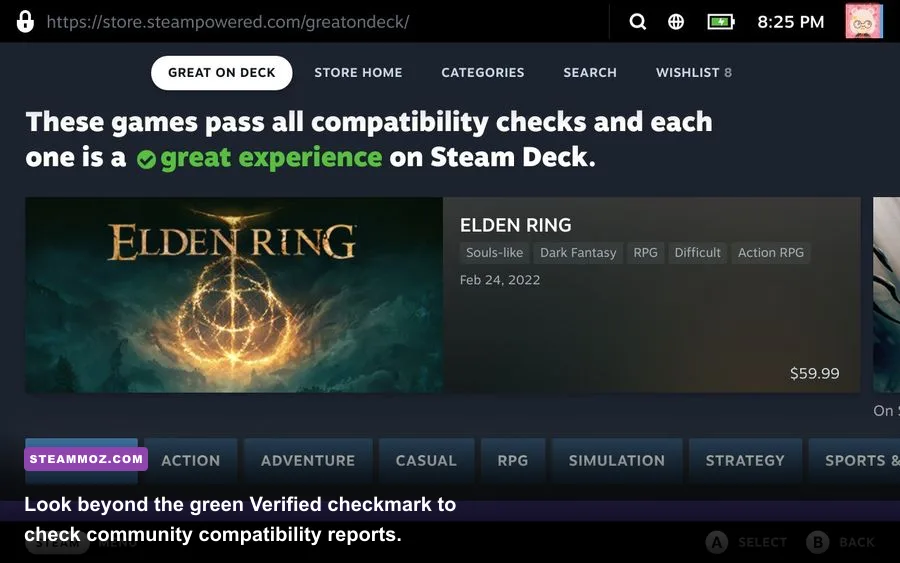Open the Categories tab
900x563 pixels.
click(483, 73)
